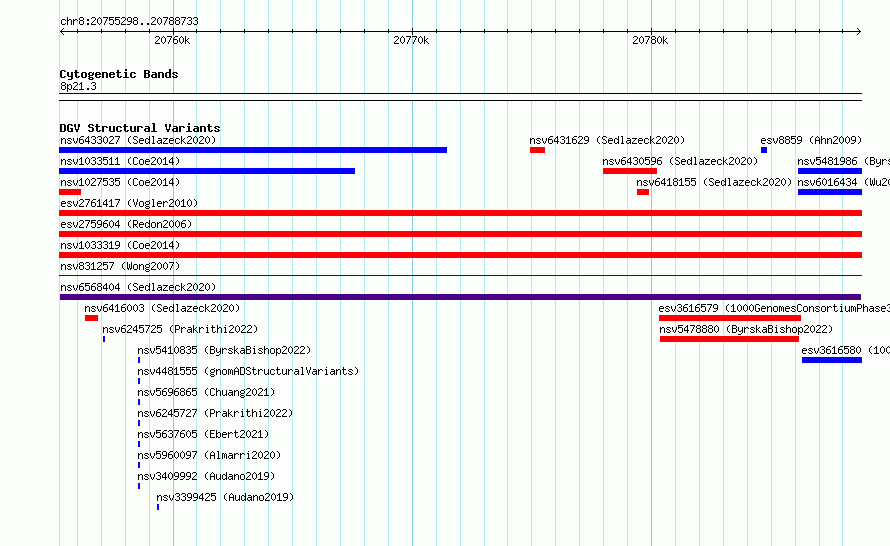The height and width of the screenshot is (546, 890).
Task: Click the red nsv6430596 variant bar
Action: click(x=630, y=171)
